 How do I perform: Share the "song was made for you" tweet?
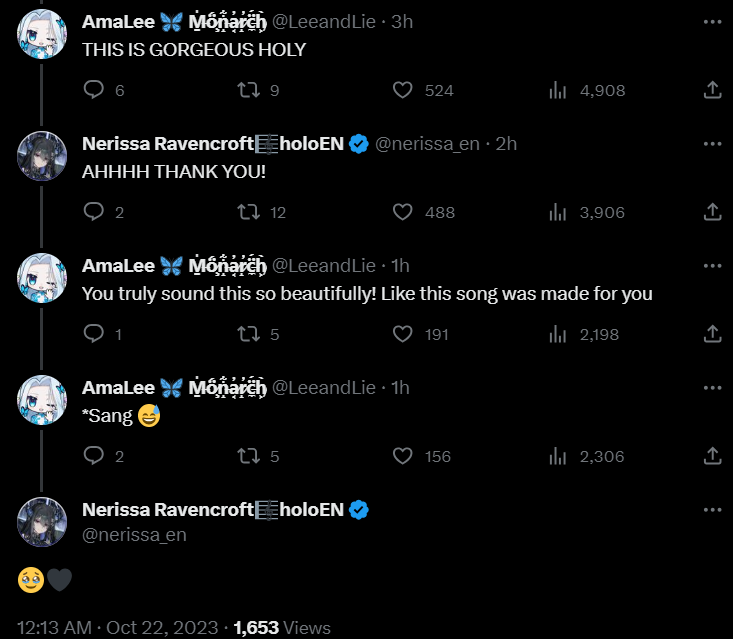(712, 334)
